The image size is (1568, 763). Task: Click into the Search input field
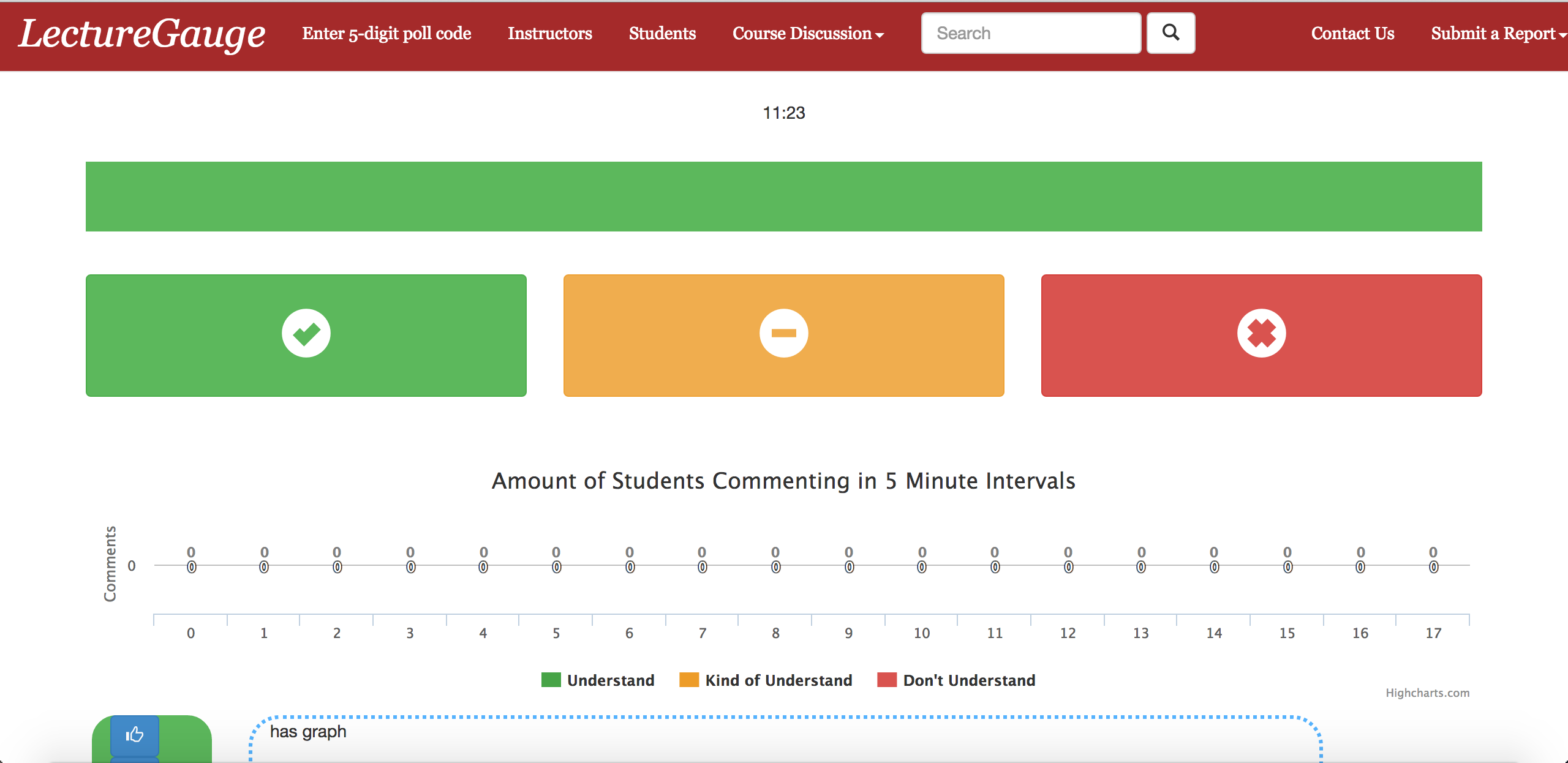(1031, 33)
